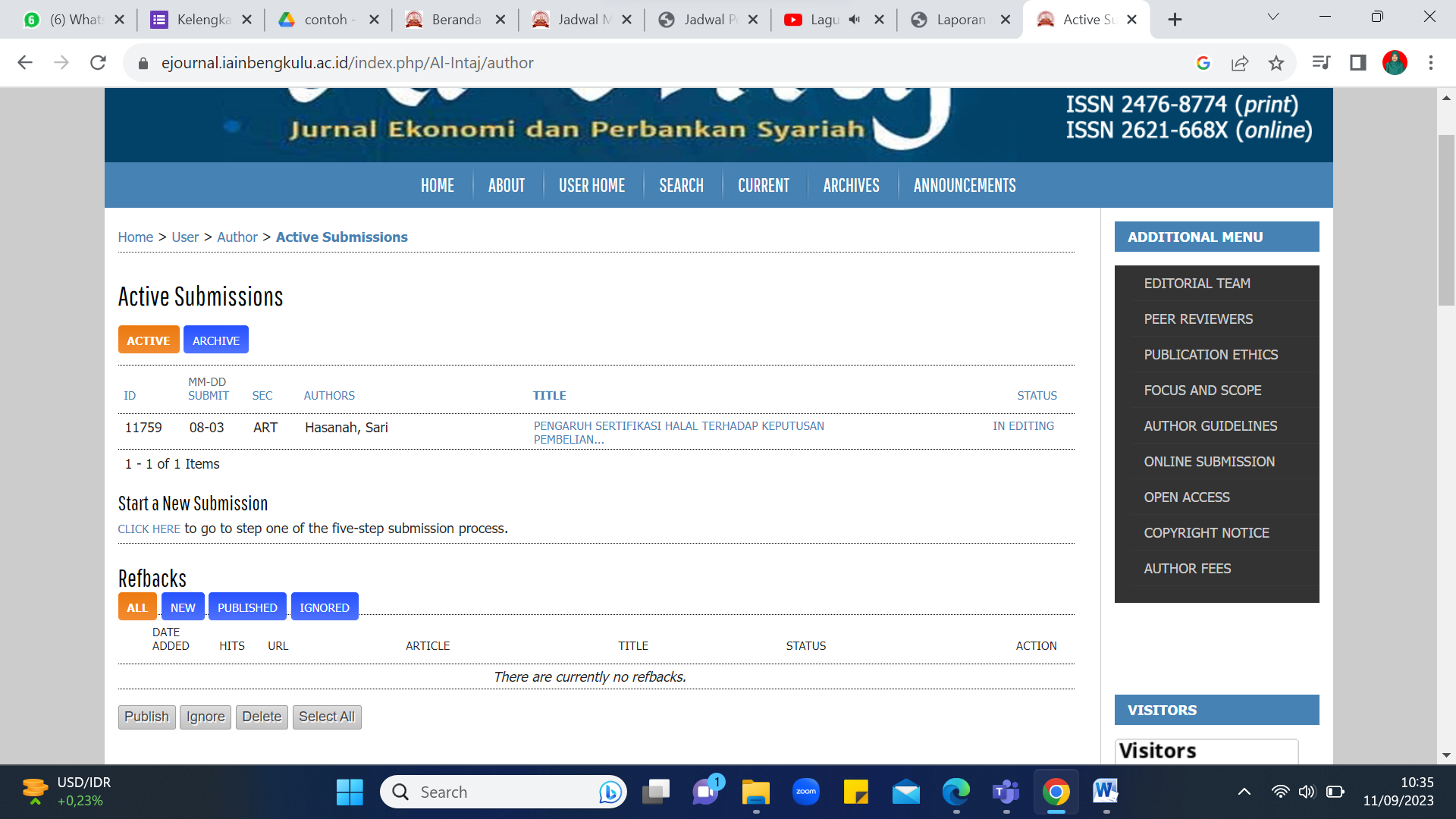Click the Google icon in address bar

(1203, 63)
